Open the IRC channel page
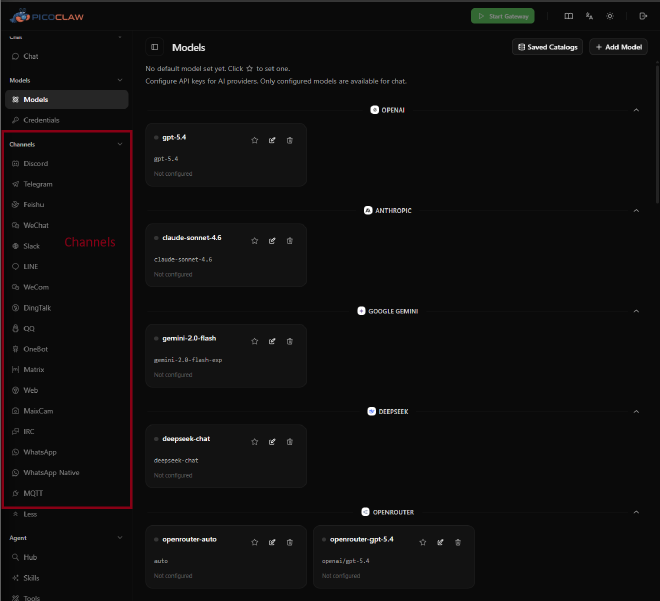Viewport: 660px width, 601px height. click(67, 431)
